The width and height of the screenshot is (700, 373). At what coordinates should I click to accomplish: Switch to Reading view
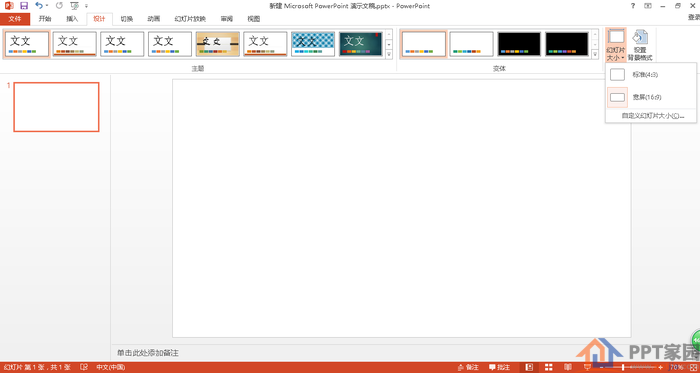coord(567,367)
